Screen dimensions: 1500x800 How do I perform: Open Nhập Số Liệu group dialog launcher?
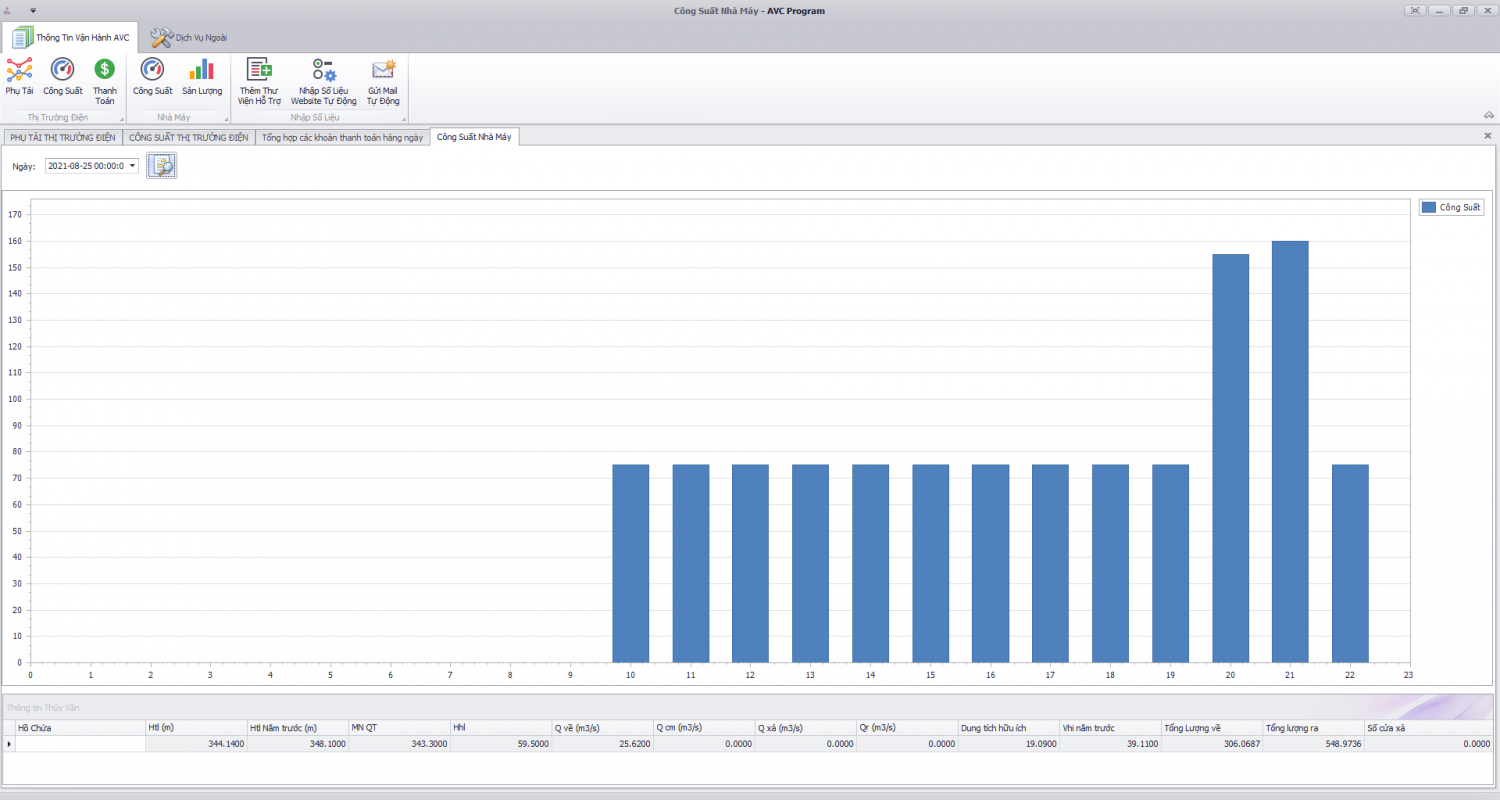click(x=404, y=118)
